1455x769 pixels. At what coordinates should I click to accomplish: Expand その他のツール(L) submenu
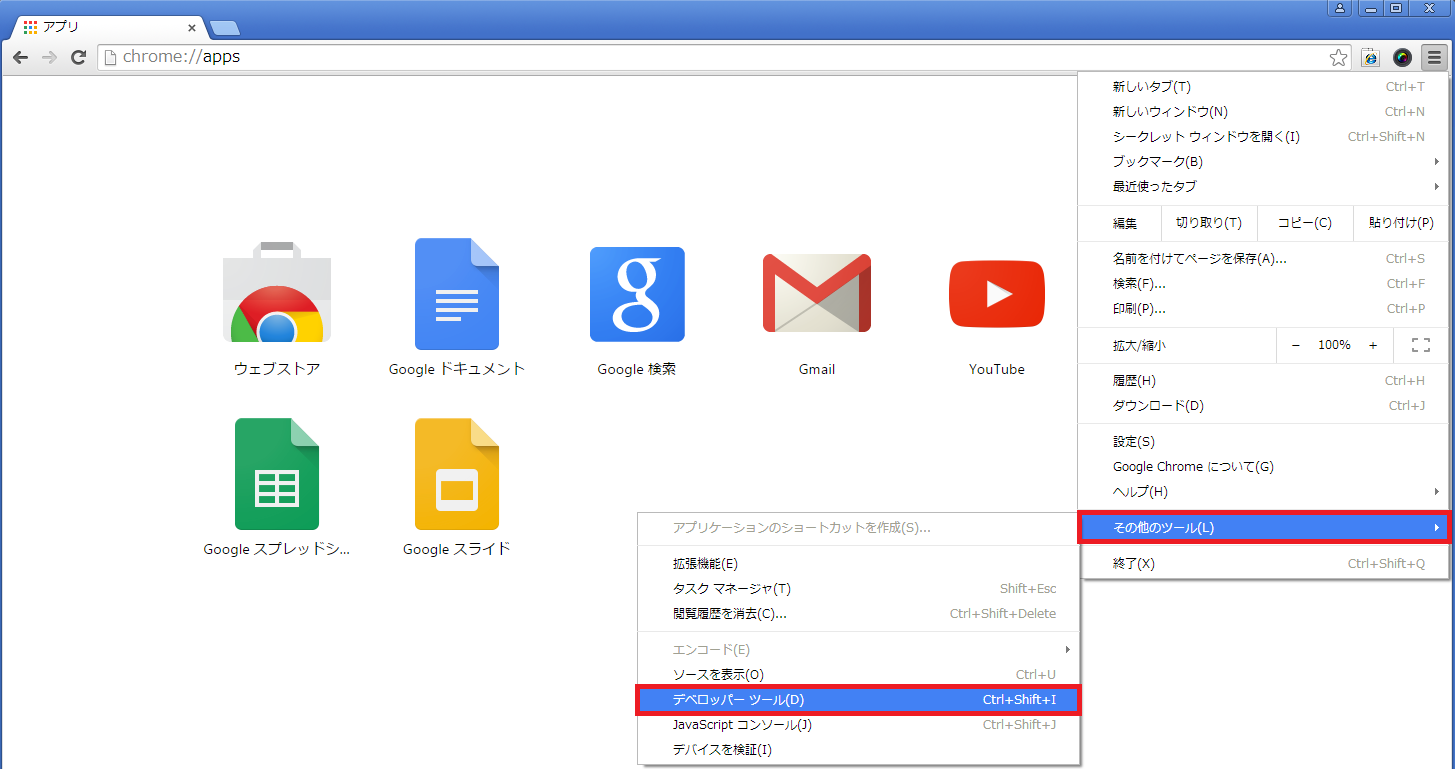[1264, 528]
